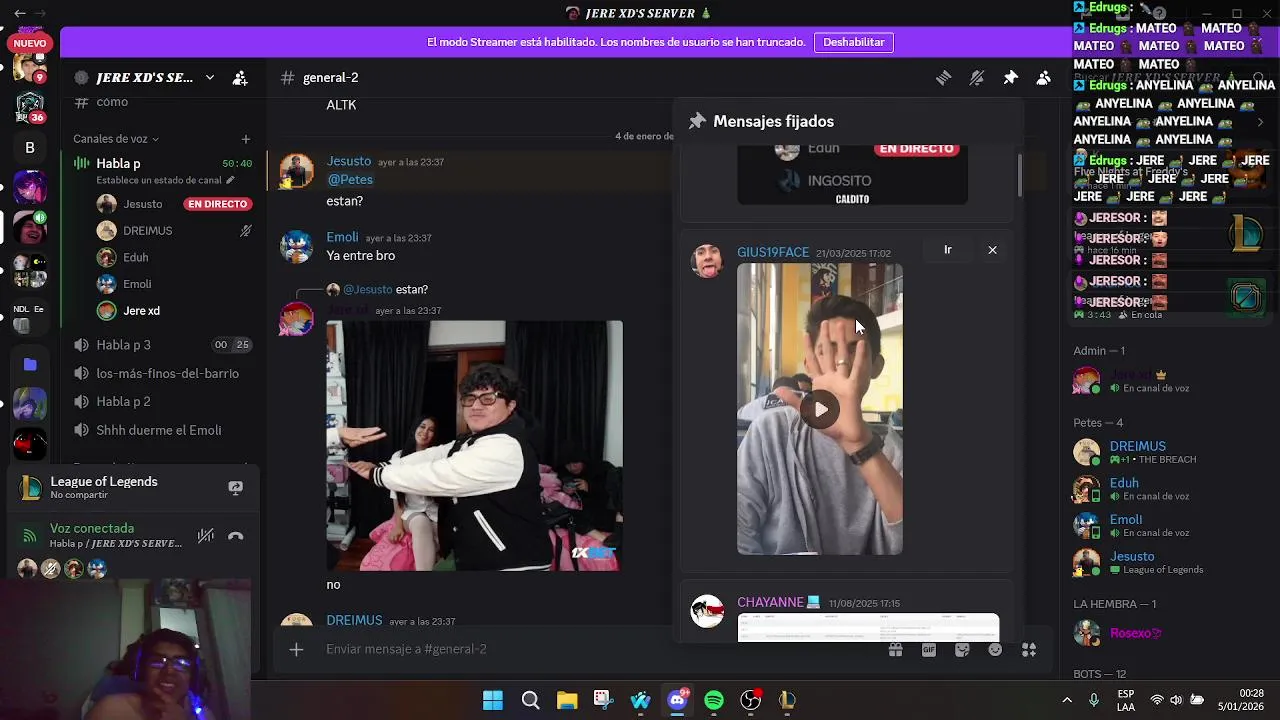Viewport: 1280px width, 720px height.
Task: Focus the Enviar mensaje a #general-2 field
Action: pos(600,650)
